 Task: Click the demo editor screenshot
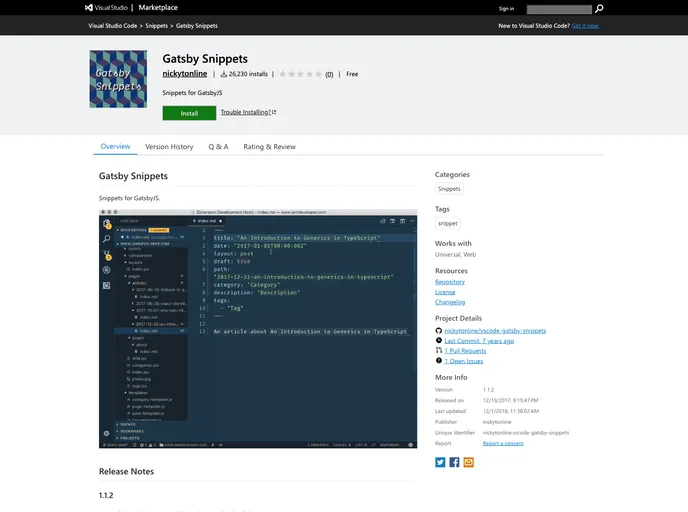pyautogui.click(x=258, y=329)
